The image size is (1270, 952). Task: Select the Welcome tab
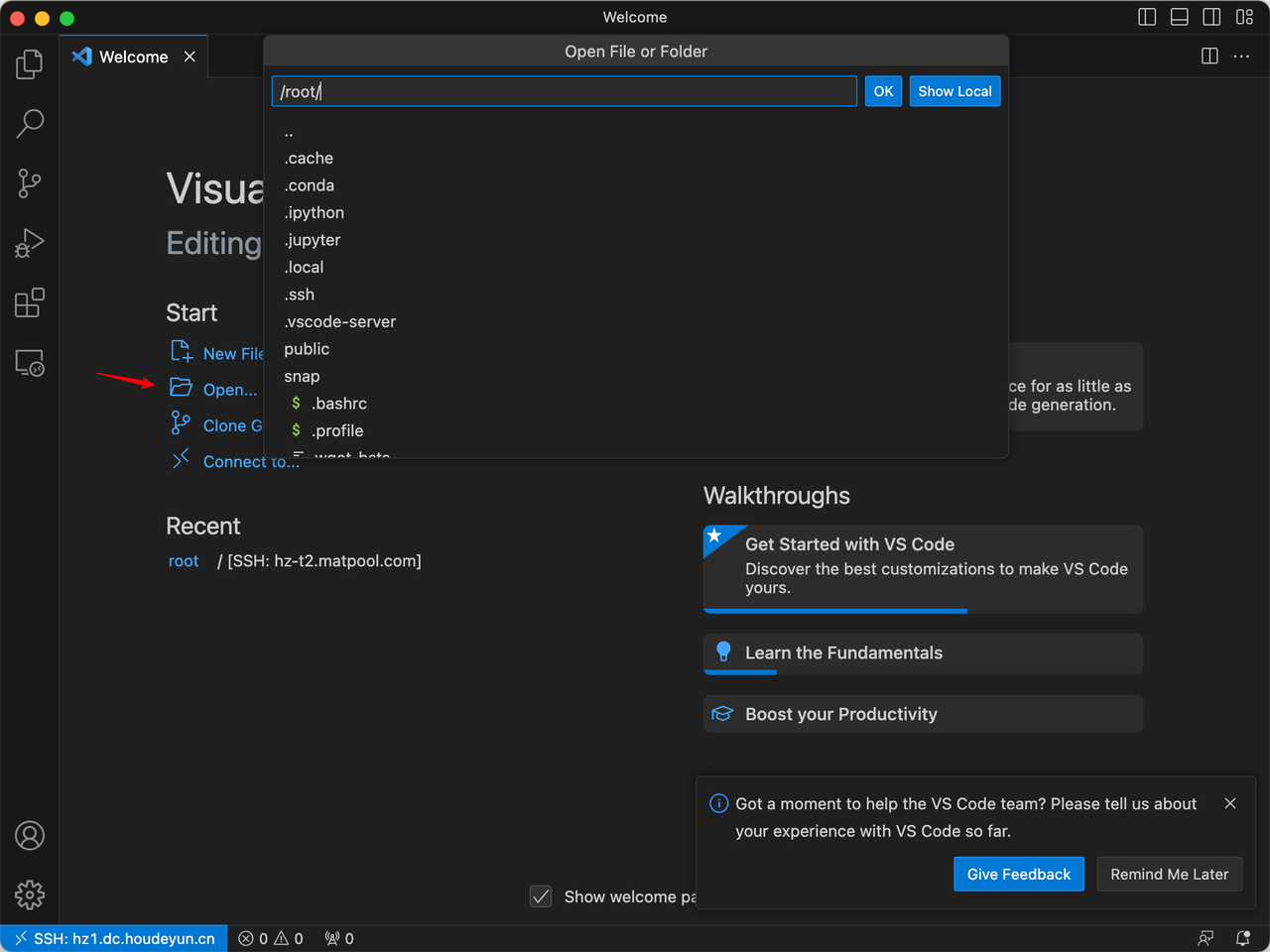coord(133,57)
